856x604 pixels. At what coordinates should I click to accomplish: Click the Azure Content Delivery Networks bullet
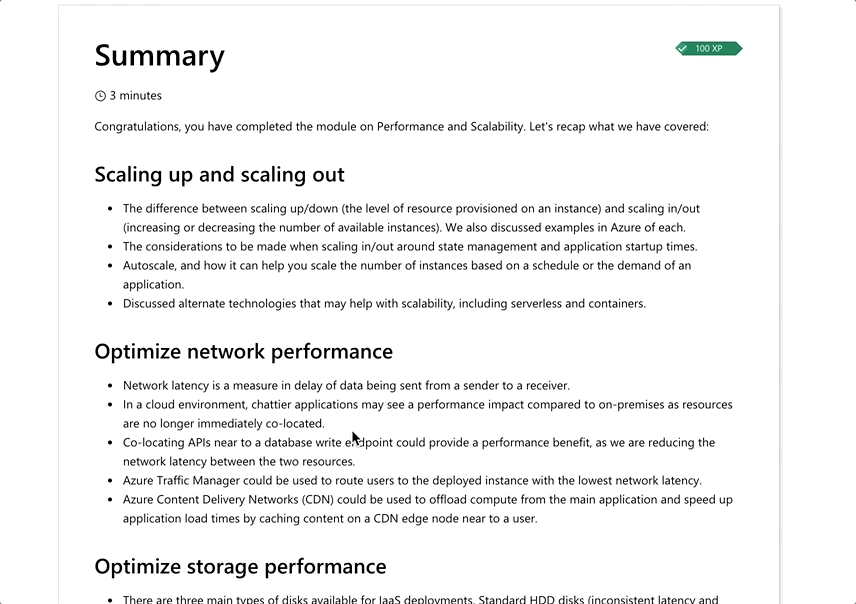(427, 508)
